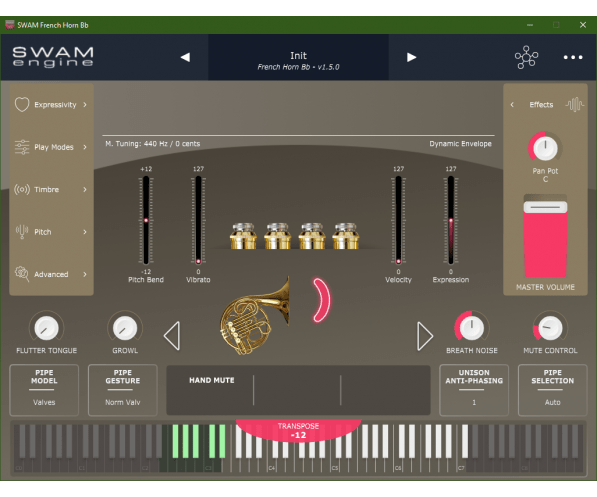Select previous instrument with left triangle

(172, 336)
